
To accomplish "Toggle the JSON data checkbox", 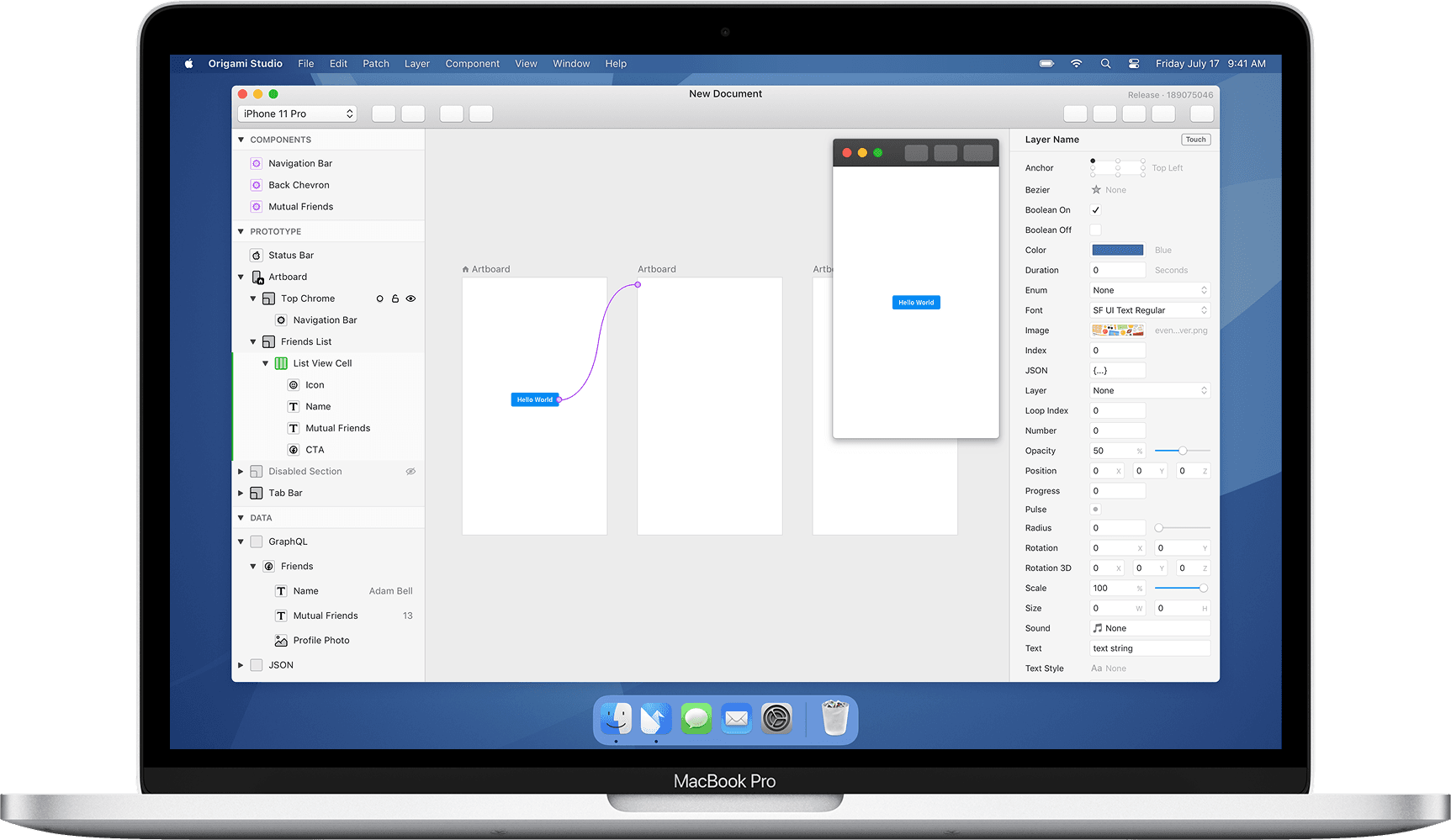I will click(257, 665).
